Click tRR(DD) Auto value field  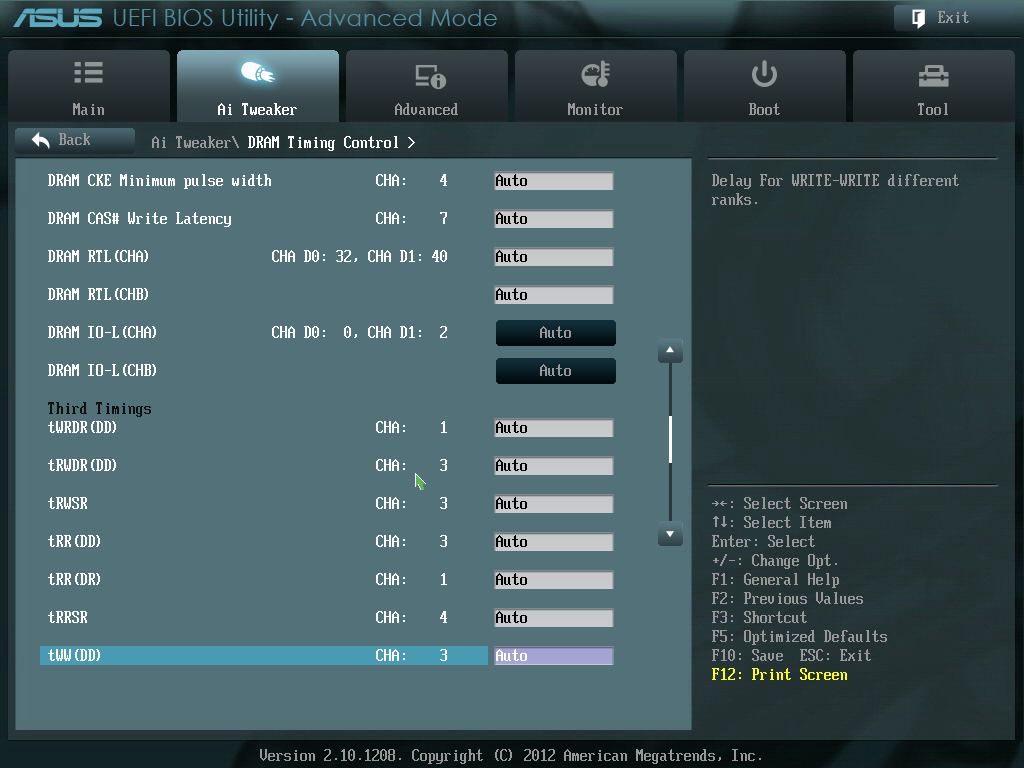554,541
